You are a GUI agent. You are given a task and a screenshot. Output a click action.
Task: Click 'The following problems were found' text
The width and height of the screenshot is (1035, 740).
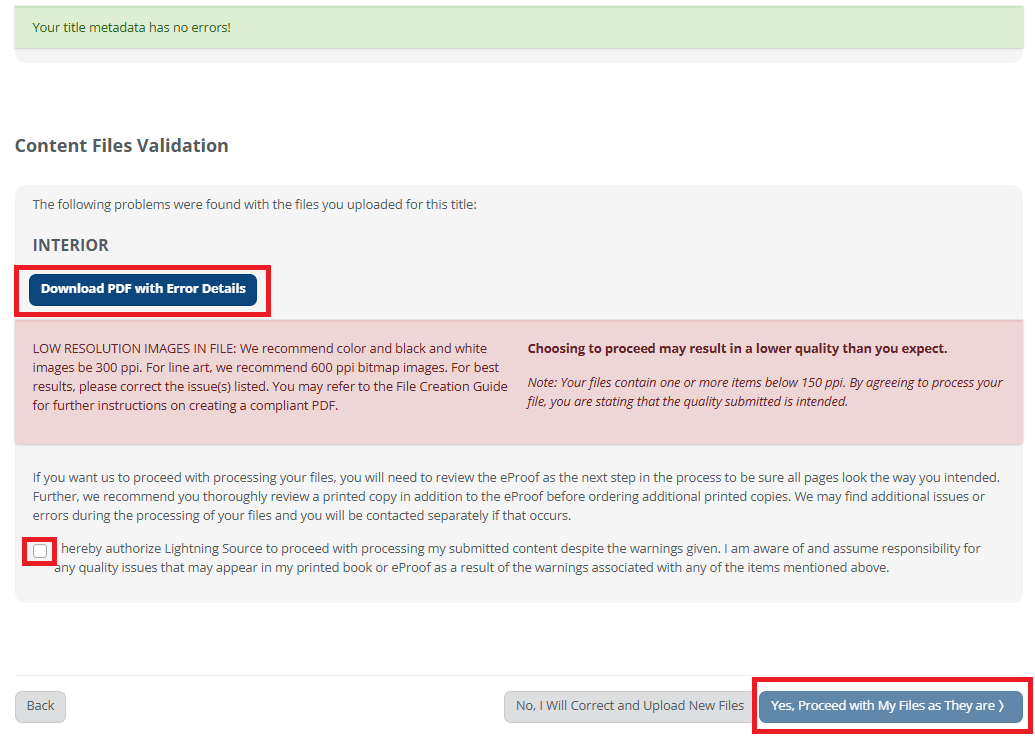(x=254, y=204)
